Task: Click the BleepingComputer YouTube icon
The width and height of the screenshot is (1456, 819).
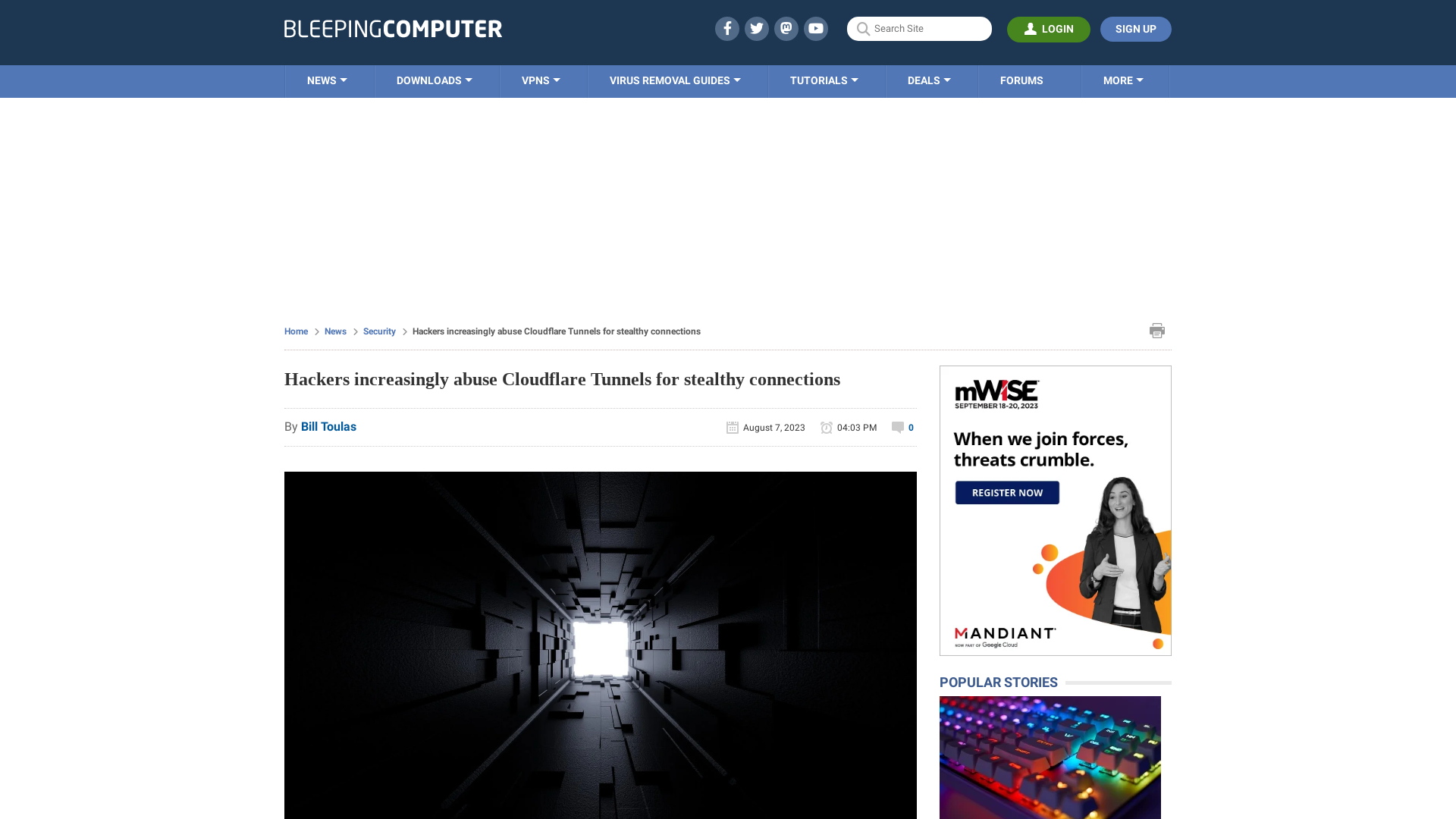Action: click(x=816, y=28)
